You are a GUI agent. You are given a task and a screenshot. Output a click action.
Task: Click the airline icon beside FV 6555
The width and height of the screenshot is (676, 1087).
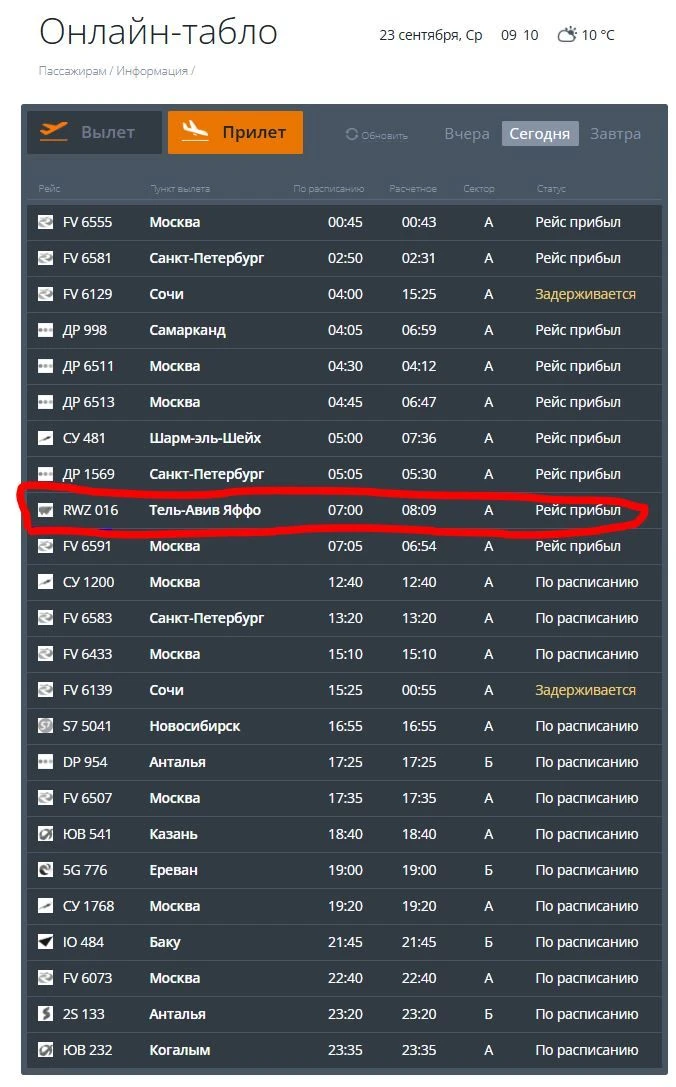pyautogui.click(x=45, y=222)
